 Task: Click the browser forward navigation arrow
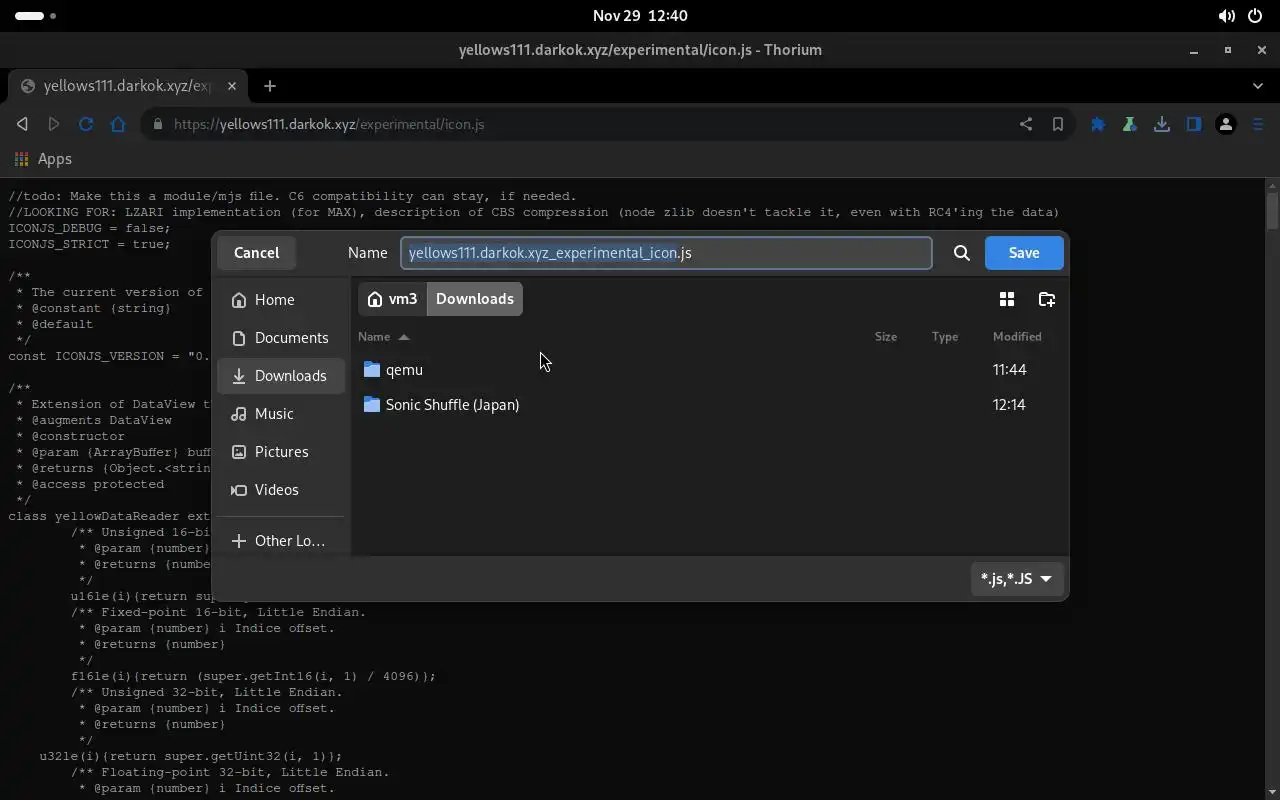(54, 124)
